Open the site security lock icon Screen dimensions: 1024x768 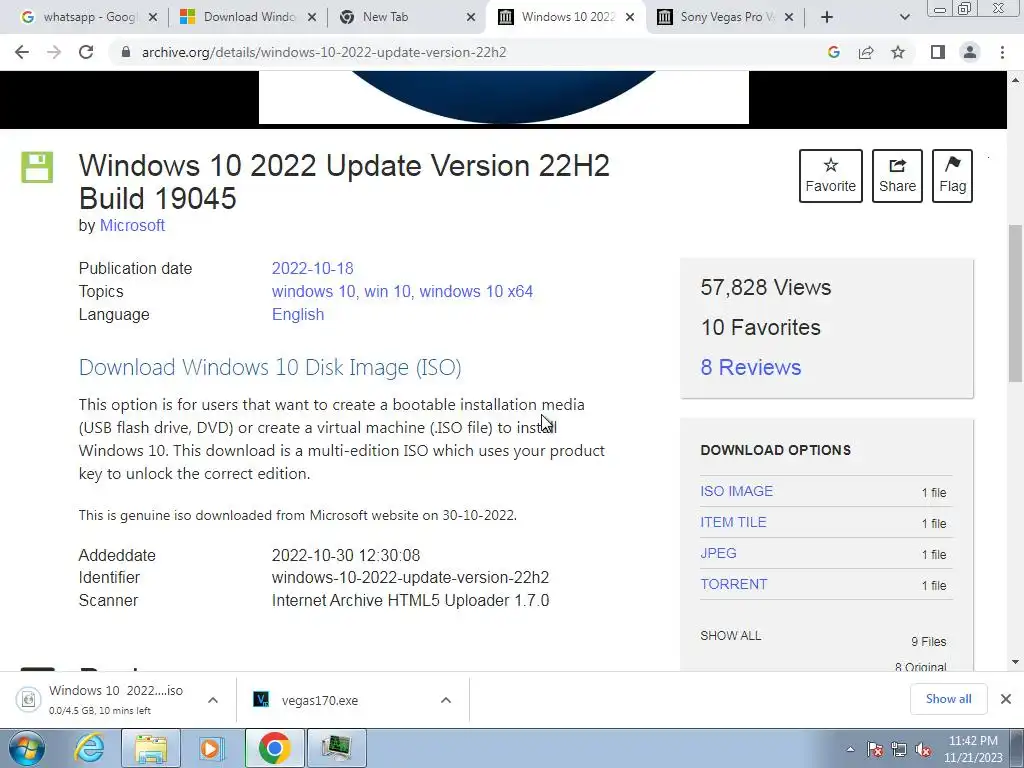[x=126, y=52]
